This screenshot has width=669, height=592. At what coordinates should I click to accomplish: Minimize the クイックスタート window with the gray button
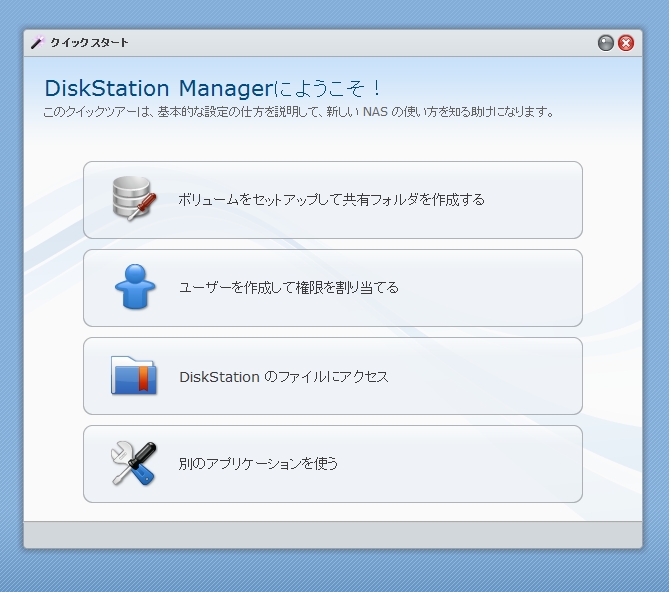coord(605,43)
